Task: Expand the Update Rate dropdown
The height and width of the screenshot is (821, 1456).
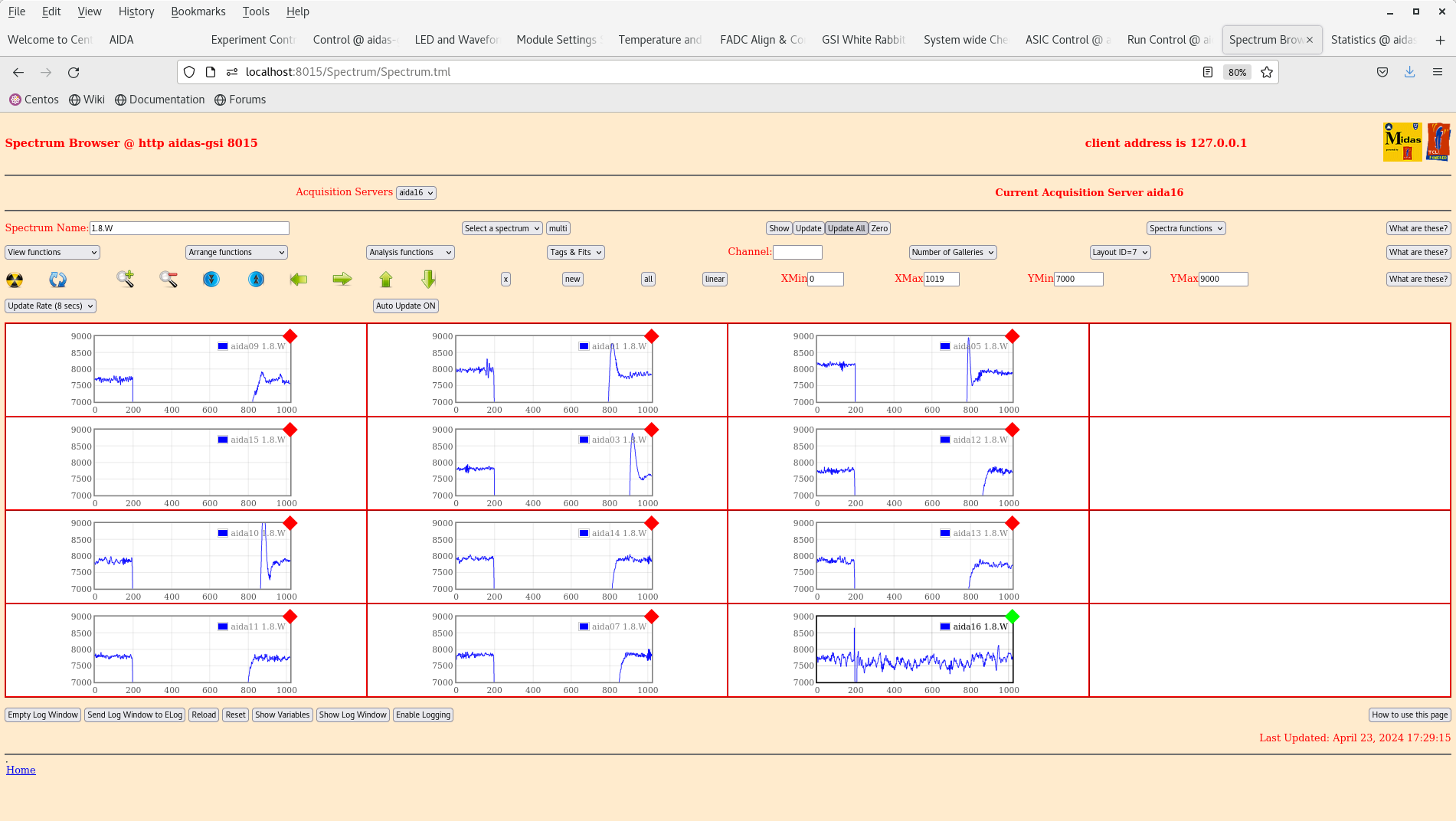Action: 51,306
